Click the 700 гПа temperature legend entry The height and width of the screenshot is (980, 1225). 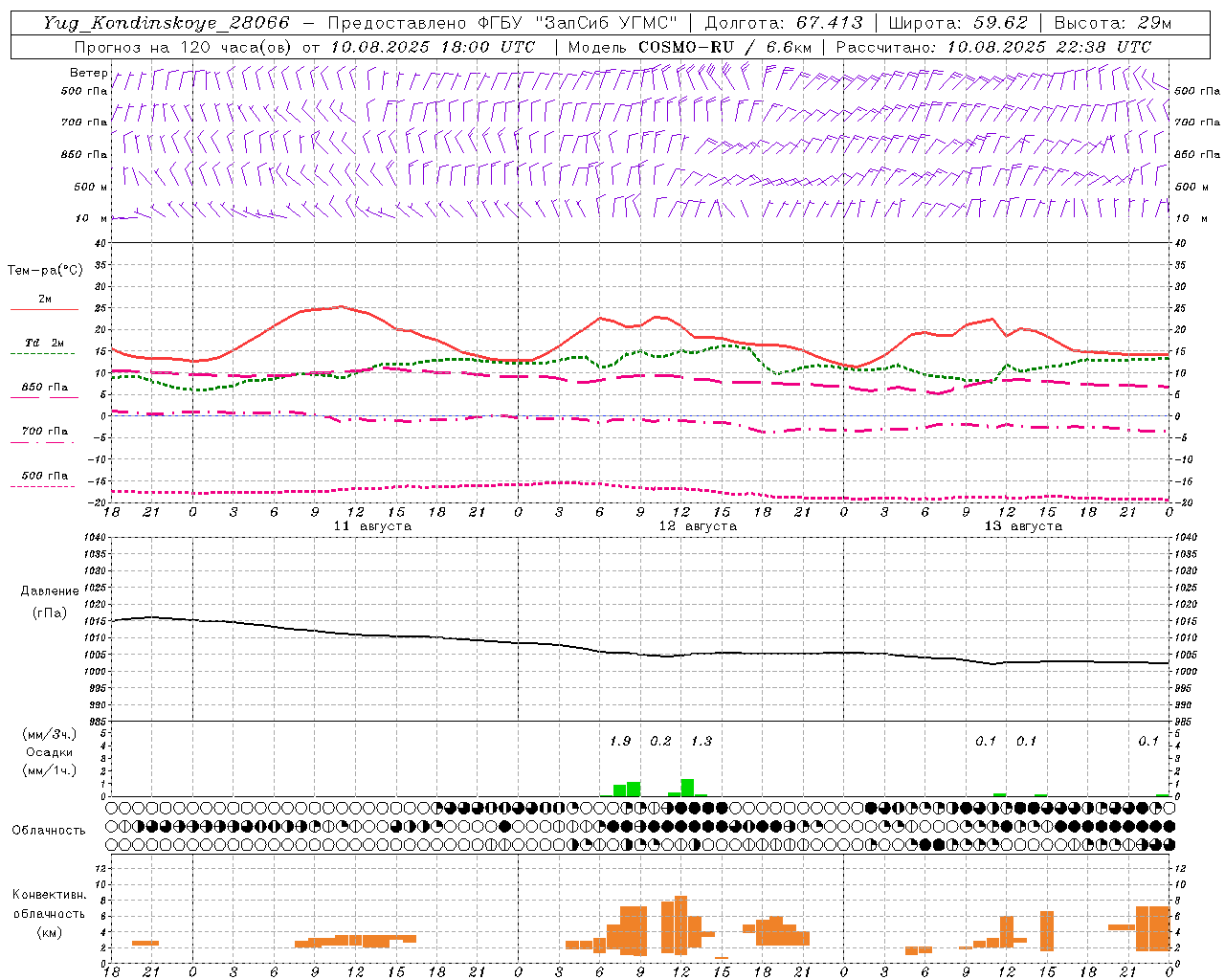tap(44, 432)
